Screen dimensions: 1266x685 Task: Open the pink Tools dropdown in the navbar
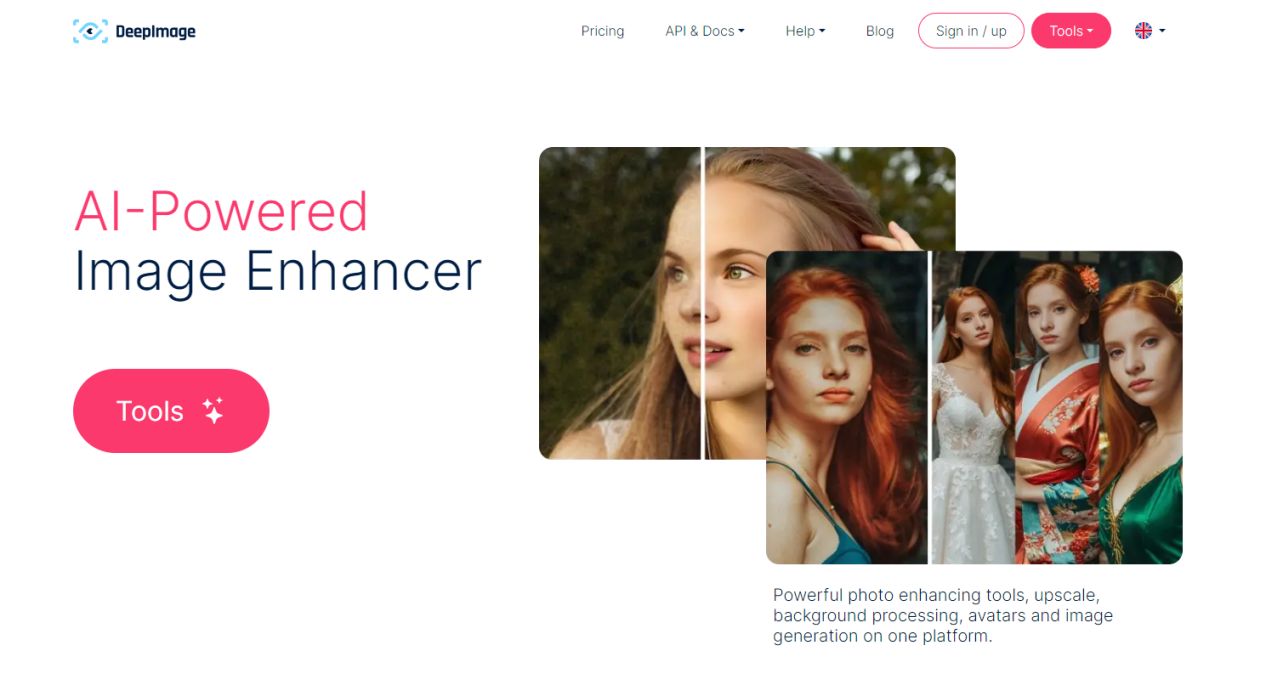tap(1071, 31)
